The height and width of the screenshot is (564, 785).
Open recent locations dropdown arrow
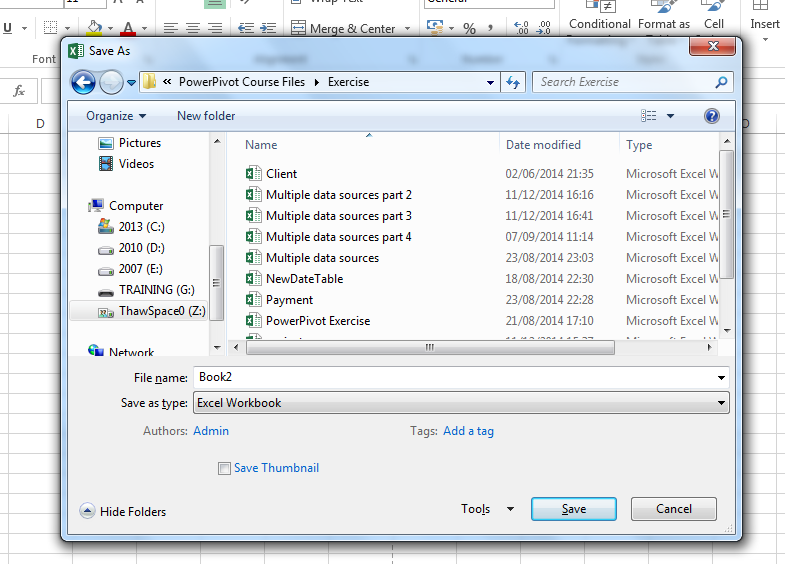tap(131, 83)
